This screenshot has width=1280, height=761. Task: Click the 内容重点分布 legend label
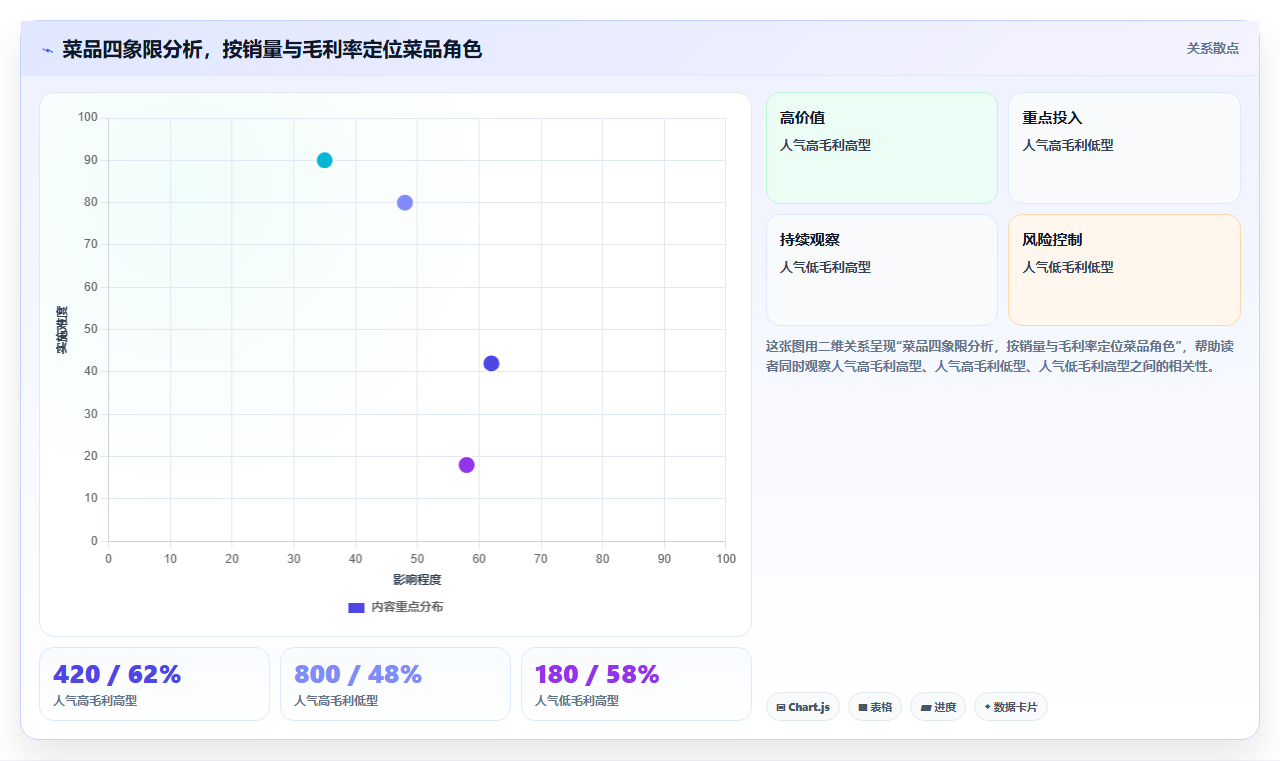407,607
